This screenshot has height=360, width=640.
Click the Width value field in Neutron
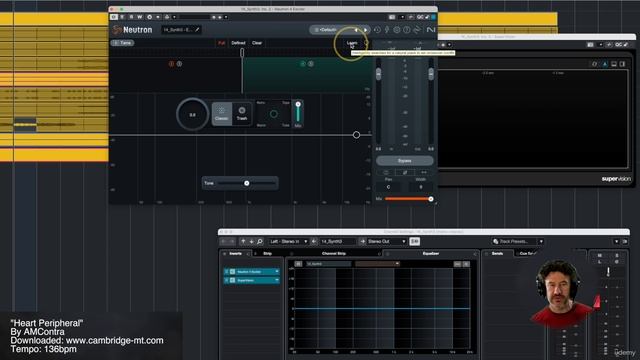[x=421, y=187]
